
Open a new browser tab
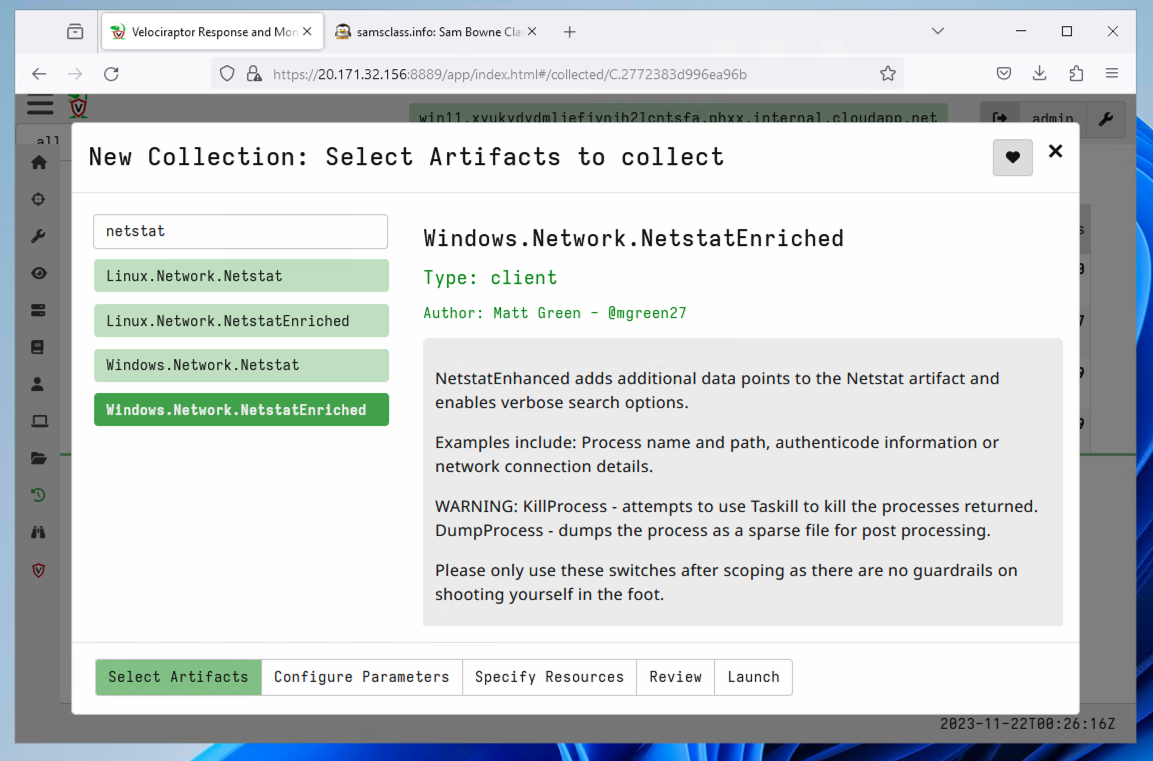pyautogui.click(x=570, y=32)
